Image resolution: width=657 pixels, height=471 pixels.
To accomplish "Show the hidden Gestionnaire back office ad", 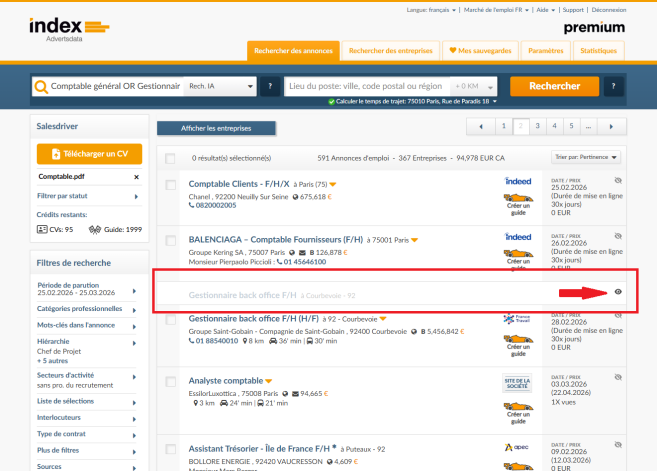I will coord(618,292).
